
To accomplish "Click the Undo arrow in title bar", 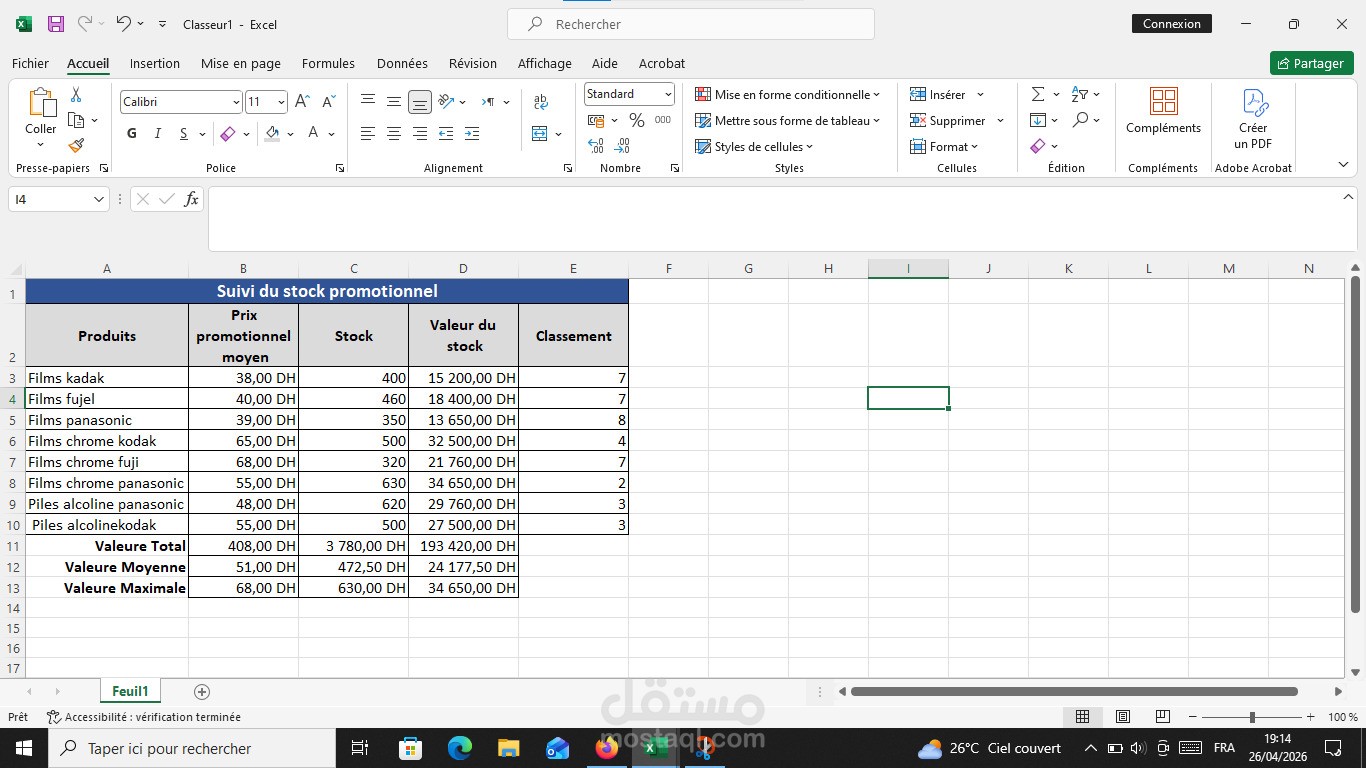I will pyautogui.click(x=122, y=23).
